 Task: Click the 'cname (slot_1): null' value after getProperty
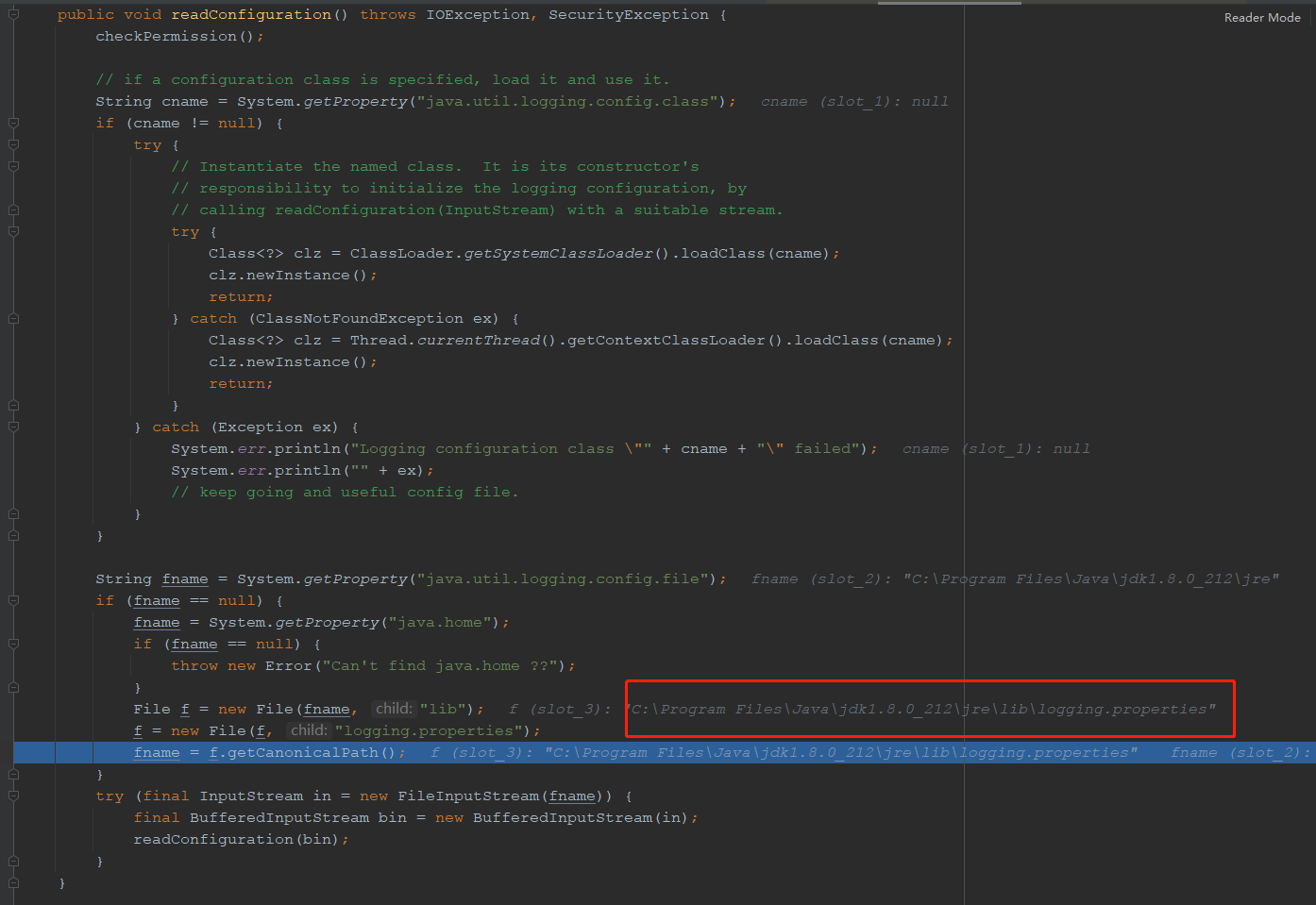(854, 101)
